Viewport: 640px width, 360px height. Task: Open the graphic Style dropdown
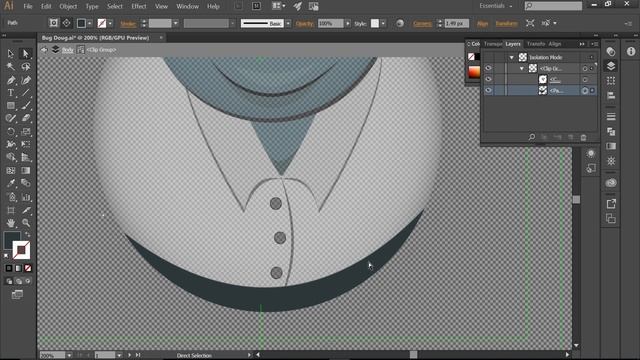point(383,24)
